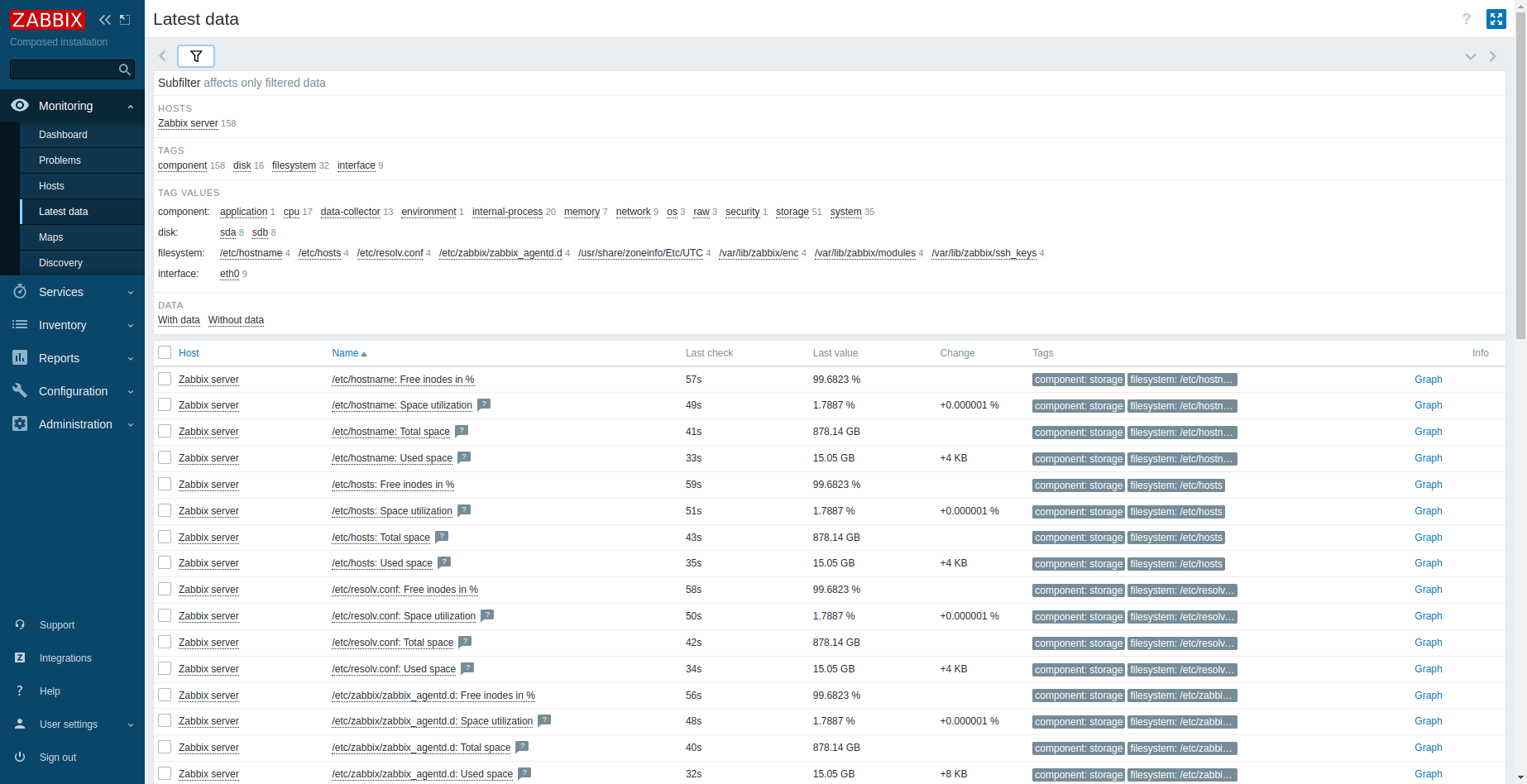Open the /etc/resolv.conf: Free inodes in % item
Image resolution: width=1527 pixels, height=784 pixels.
(x=404, y=590)
